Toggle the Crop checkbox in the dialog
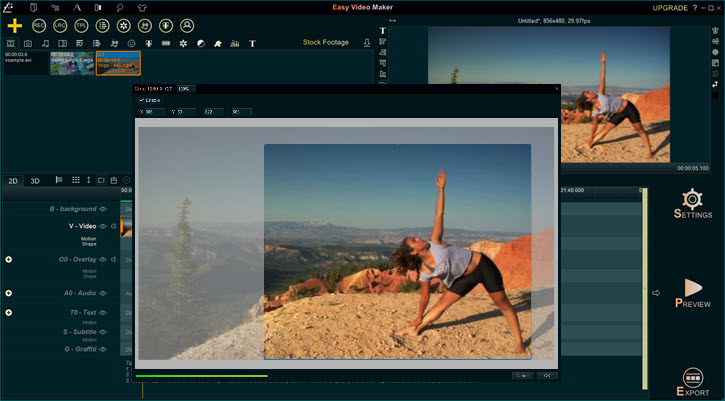Viewport: 725px width, 401px height. click(x=142, y=100)
